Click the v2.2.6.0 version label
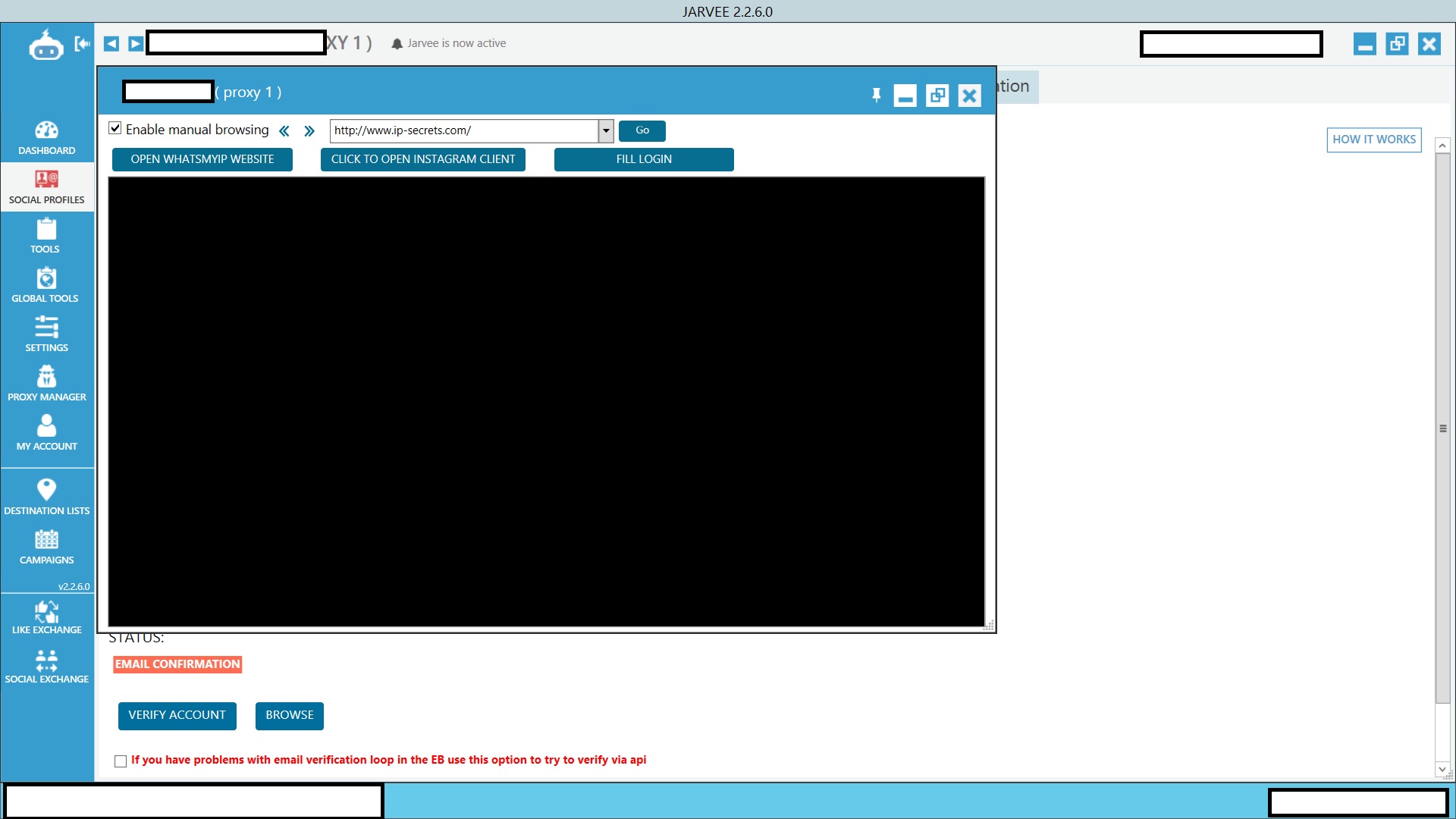This screenshot has height=819, width=1456. point(74,587)
